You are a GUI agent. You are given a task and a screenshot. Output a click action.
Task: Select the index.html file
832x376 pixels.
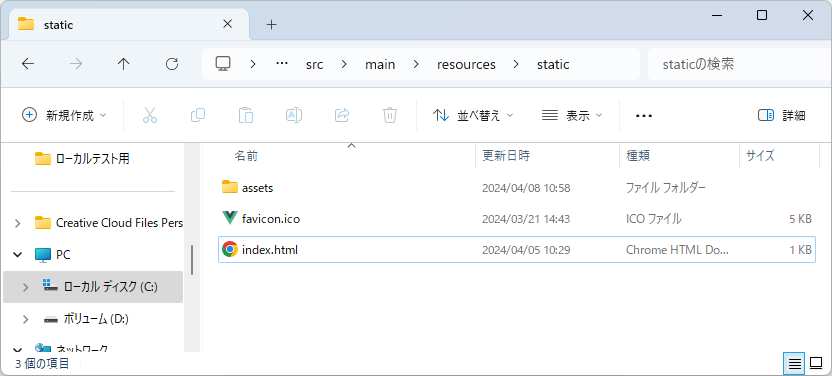(x=517, y=250)
